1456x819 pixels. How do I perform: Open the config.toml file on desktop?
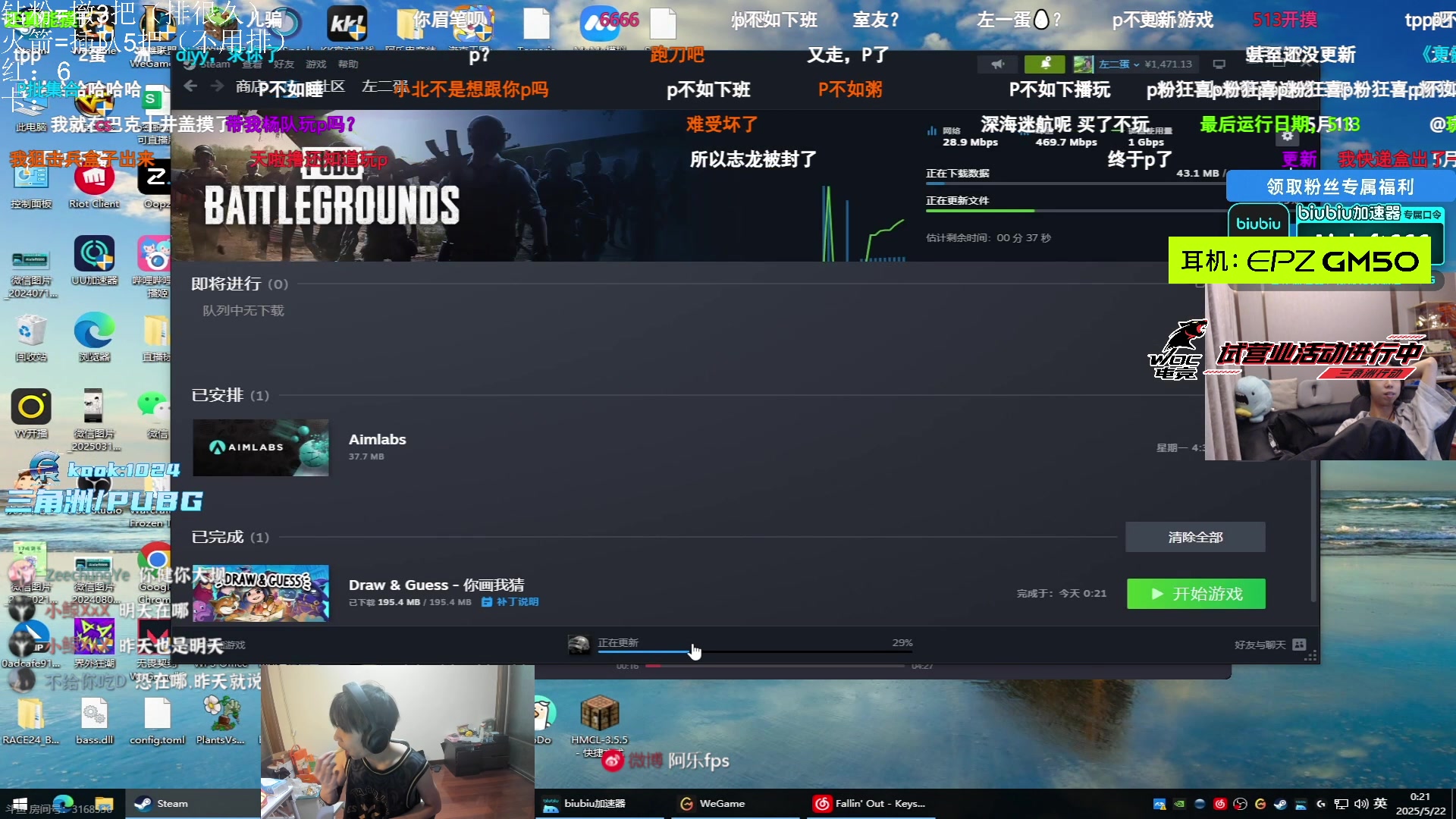[x=157, y=720]
